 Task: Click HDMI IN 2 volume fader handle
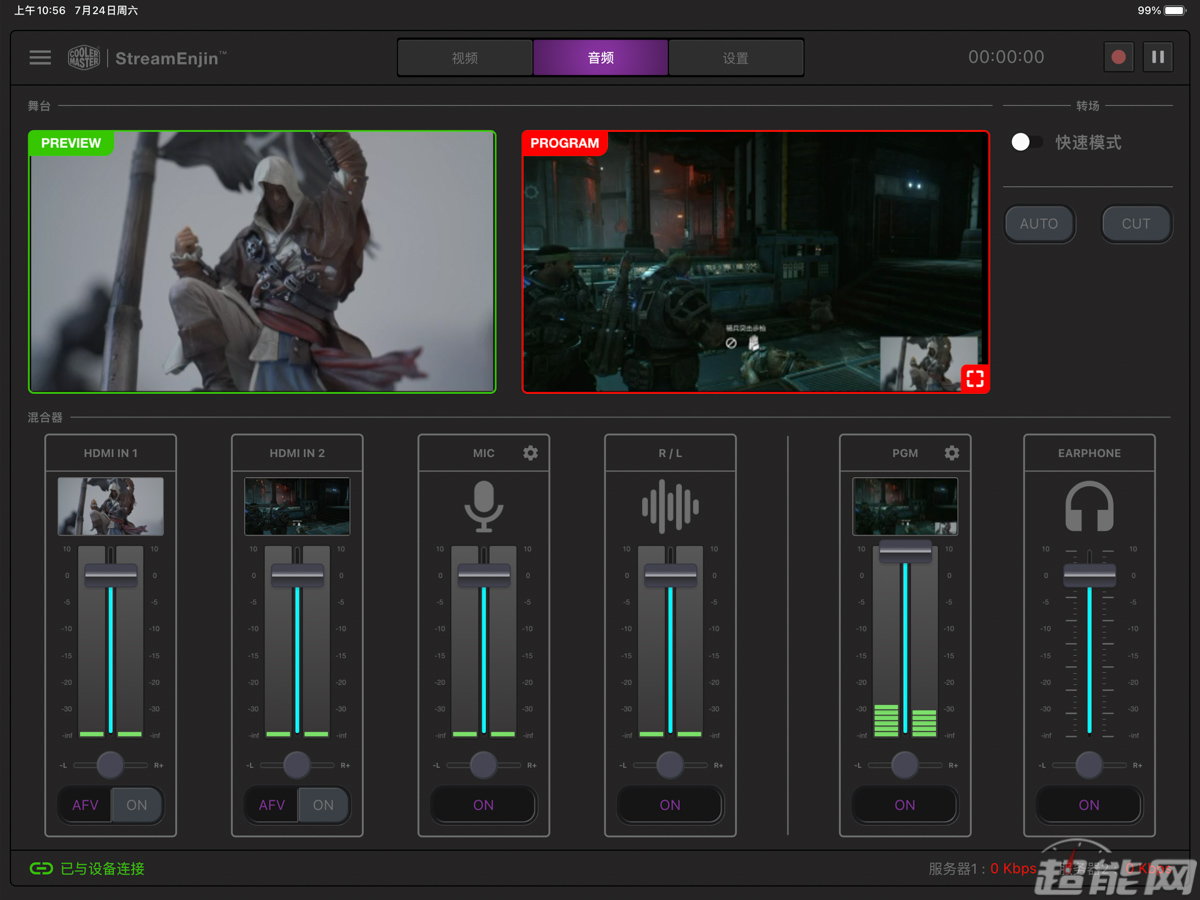[x=297, y=575]
